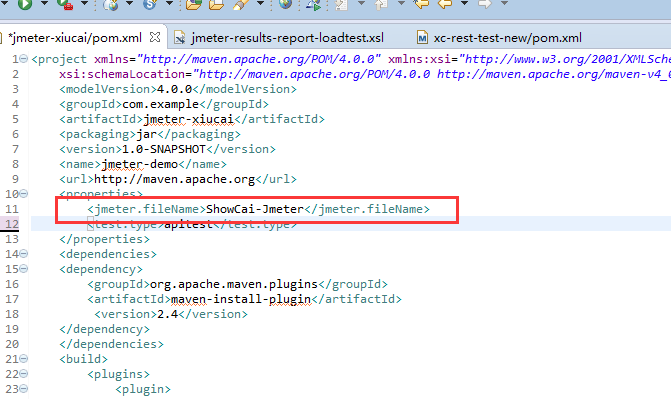Open the Run button's dropdown arrow
This screenshot has height=399, width=671.
(45, 3)
